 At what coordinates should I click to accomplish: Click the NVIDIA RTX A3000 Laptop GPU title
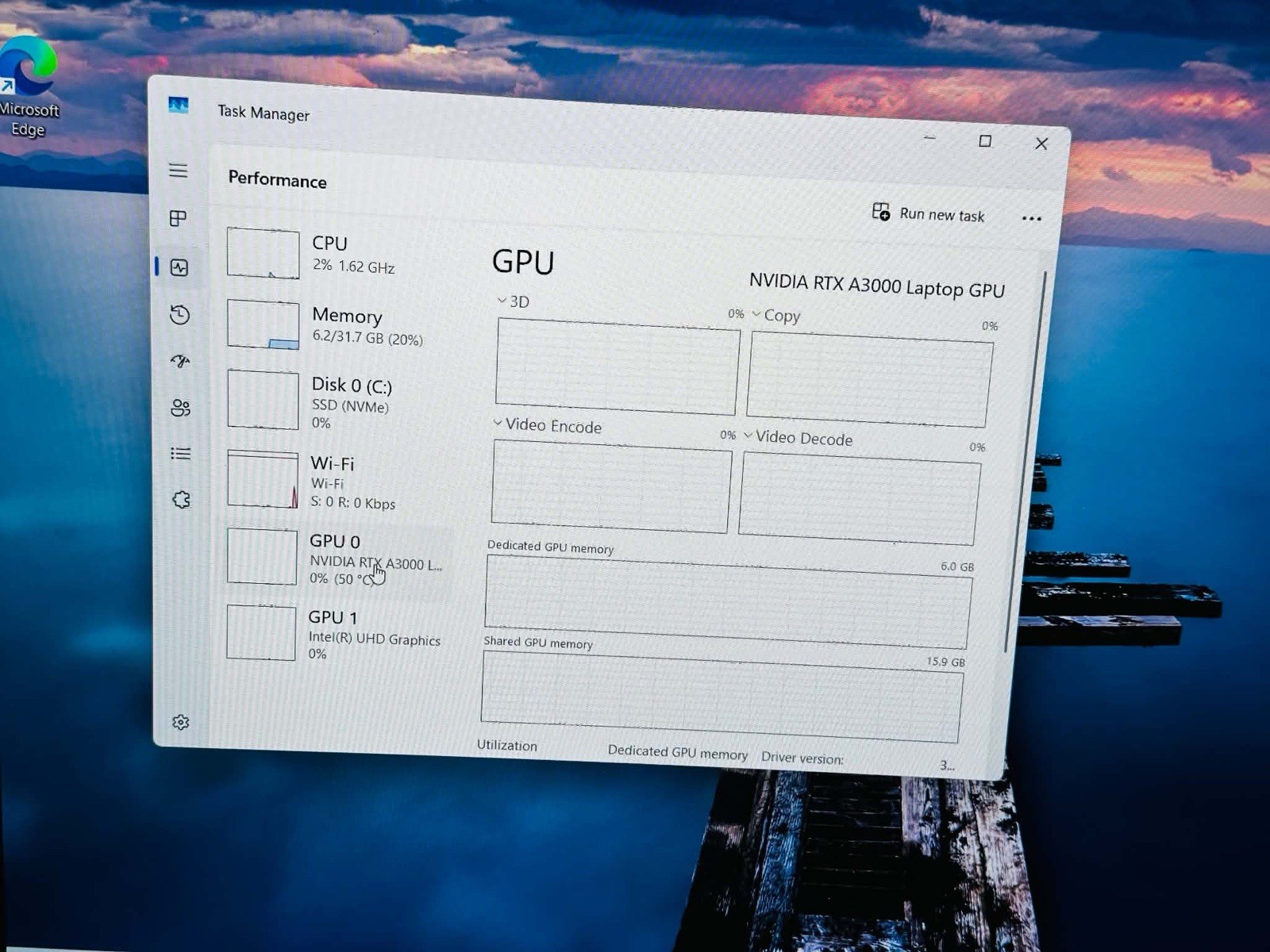[877, 285]
